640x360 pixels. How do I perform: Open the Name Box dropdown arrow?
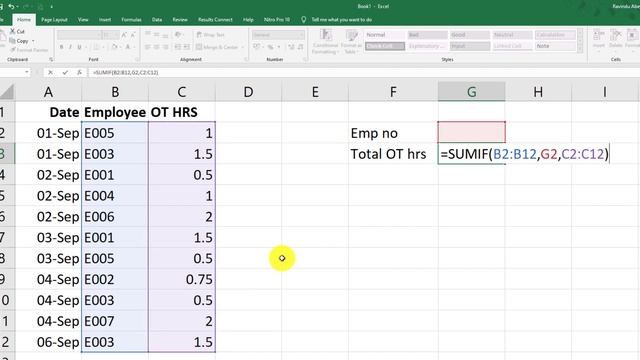tap(27, 72)
